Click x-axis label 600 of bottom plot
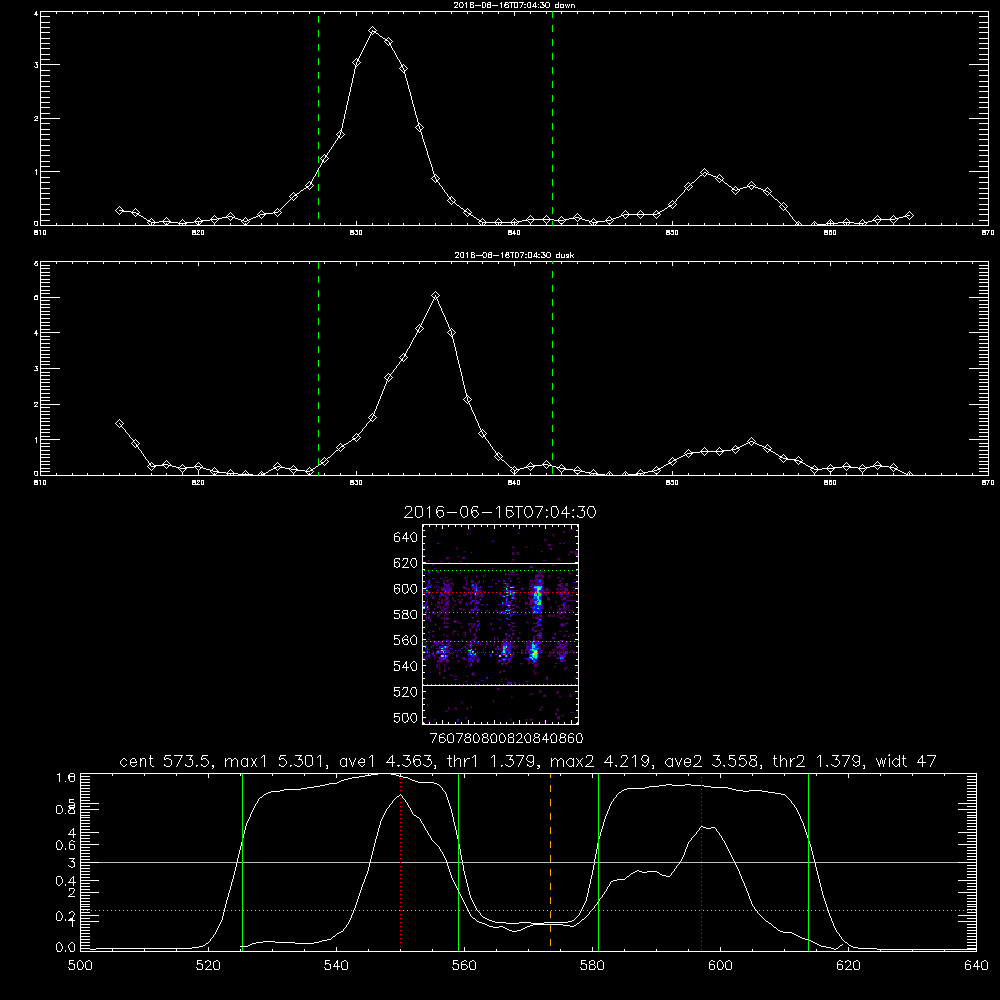Viewport: 1000px width, 1000px height. click(x=720, y=966)
